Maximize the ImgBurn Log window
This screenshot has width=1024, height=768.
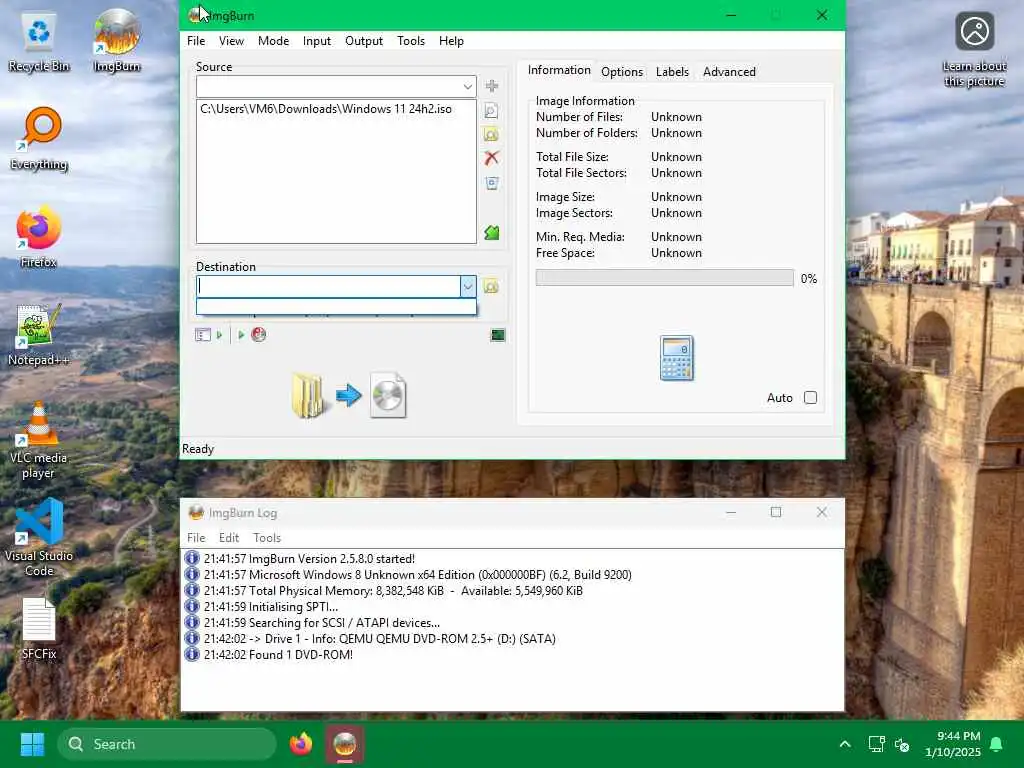tap(776, 512)
